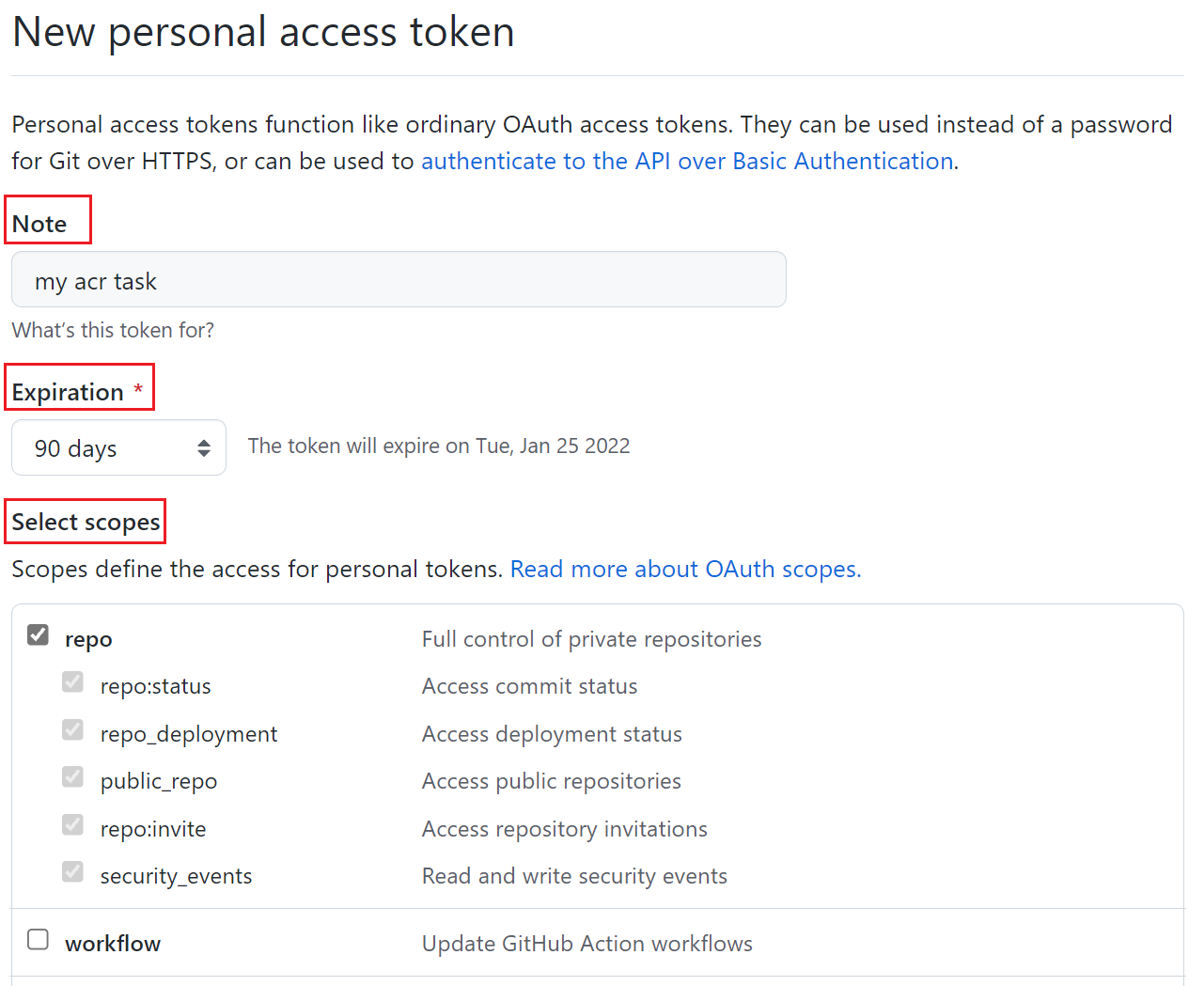
Task: Toggle the public_repo checkbox
Action: 72,777
